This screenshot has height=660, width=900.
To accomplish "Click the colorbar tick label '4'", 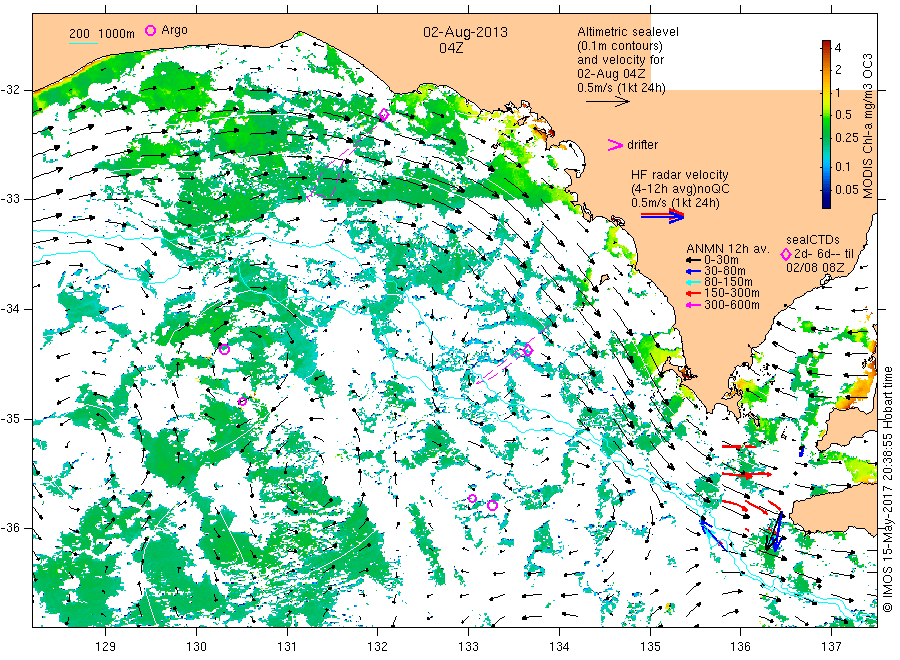I will pos(837,48).
